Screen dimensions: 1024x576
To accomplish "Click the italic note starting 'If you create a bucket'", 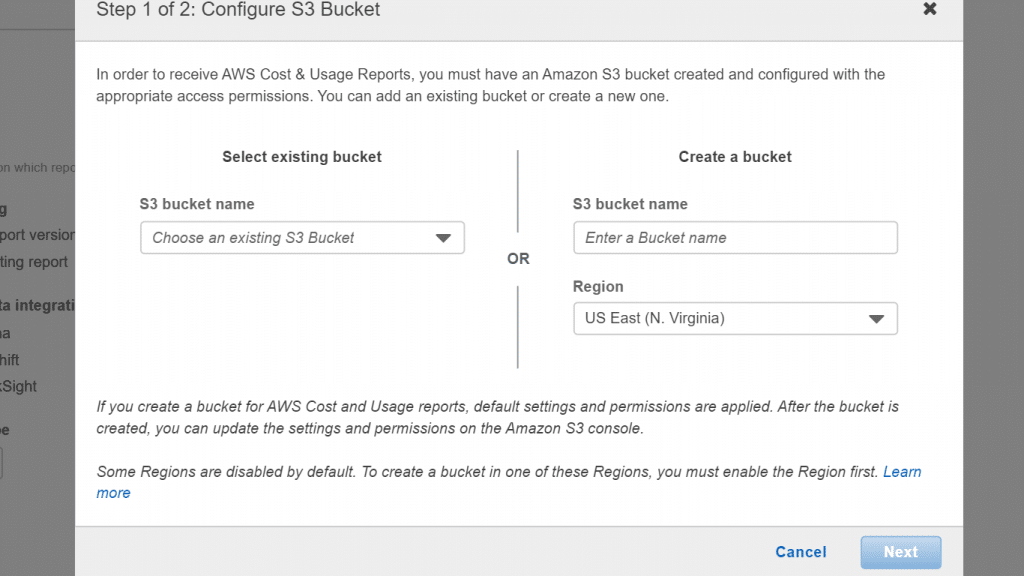I will coord(498,417).
